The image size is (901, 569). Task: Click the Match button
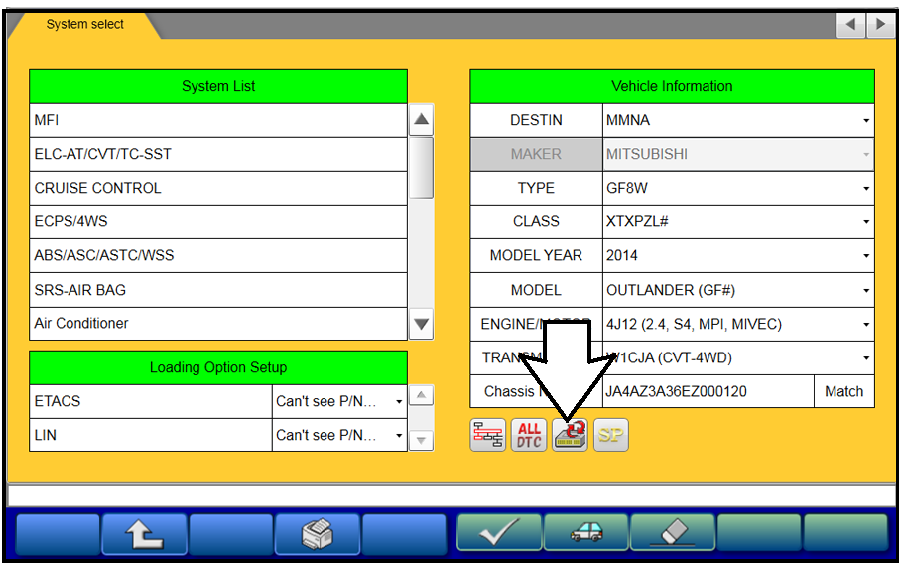[844, 391]
